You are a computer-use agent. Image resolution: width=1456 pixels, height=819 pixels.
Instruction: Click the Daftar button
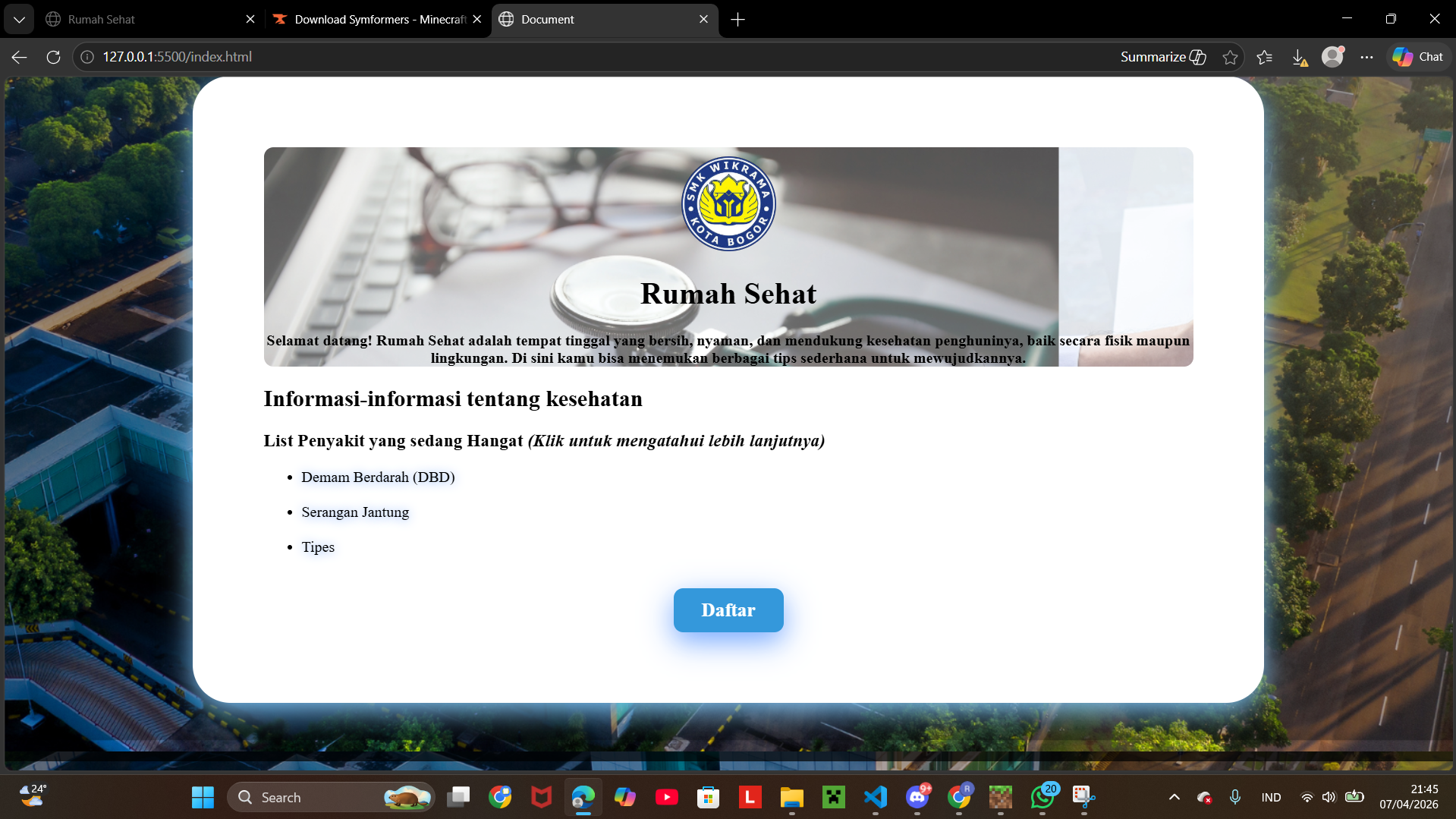pyautogui.click(x=728, y=610)
